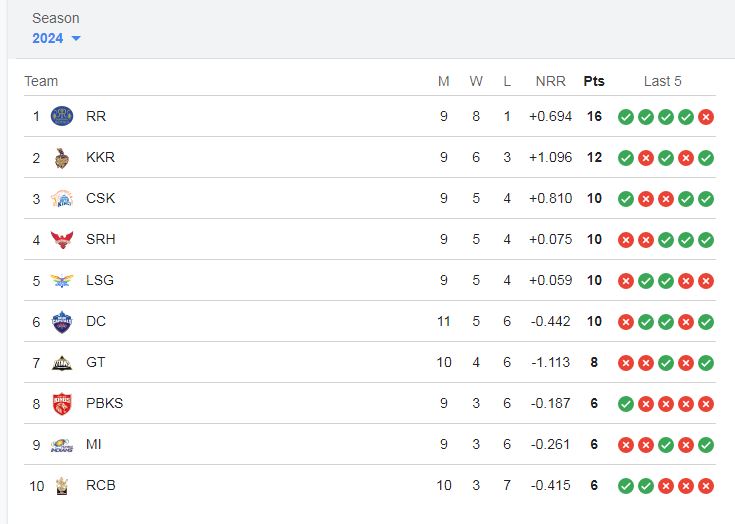Open the Season 2024 dropdown
735x524 pixels.
point(56,38)
